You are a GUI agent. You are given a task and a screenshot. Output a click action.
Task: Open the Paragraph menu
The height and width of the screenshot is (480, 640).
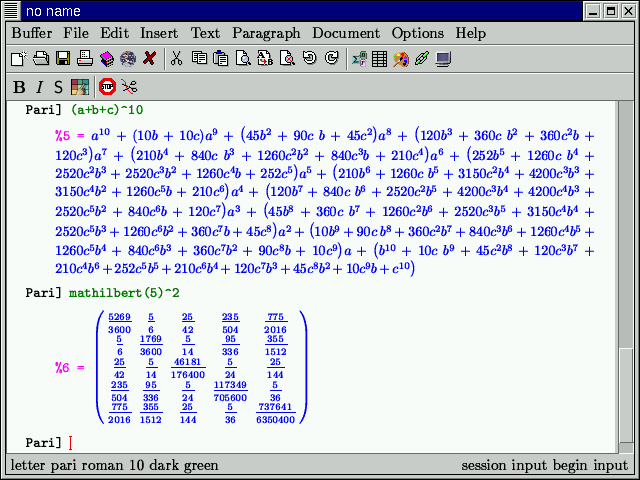click(x=266, y=33)
